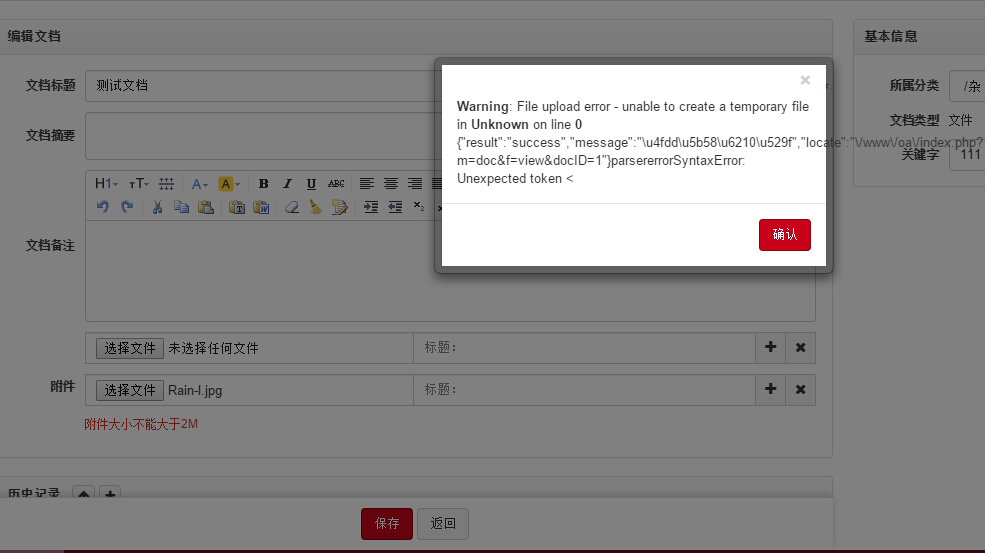
Task: Toggle strikethrough ABC formatting
Action: 336,183
